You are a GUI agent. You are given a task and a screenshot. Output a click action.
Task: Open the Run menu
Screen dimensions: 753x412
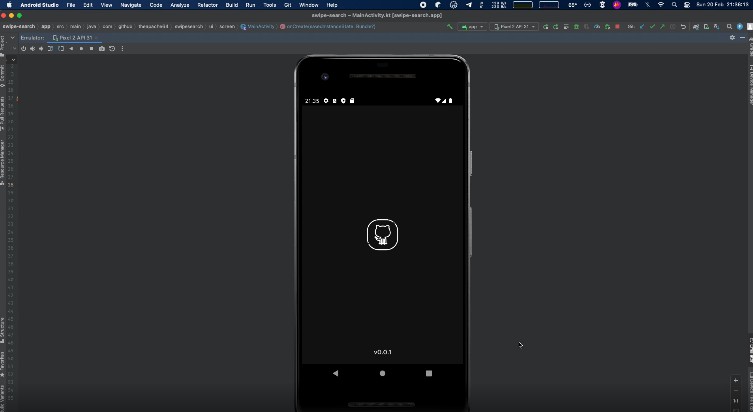[x=250, y=5]
